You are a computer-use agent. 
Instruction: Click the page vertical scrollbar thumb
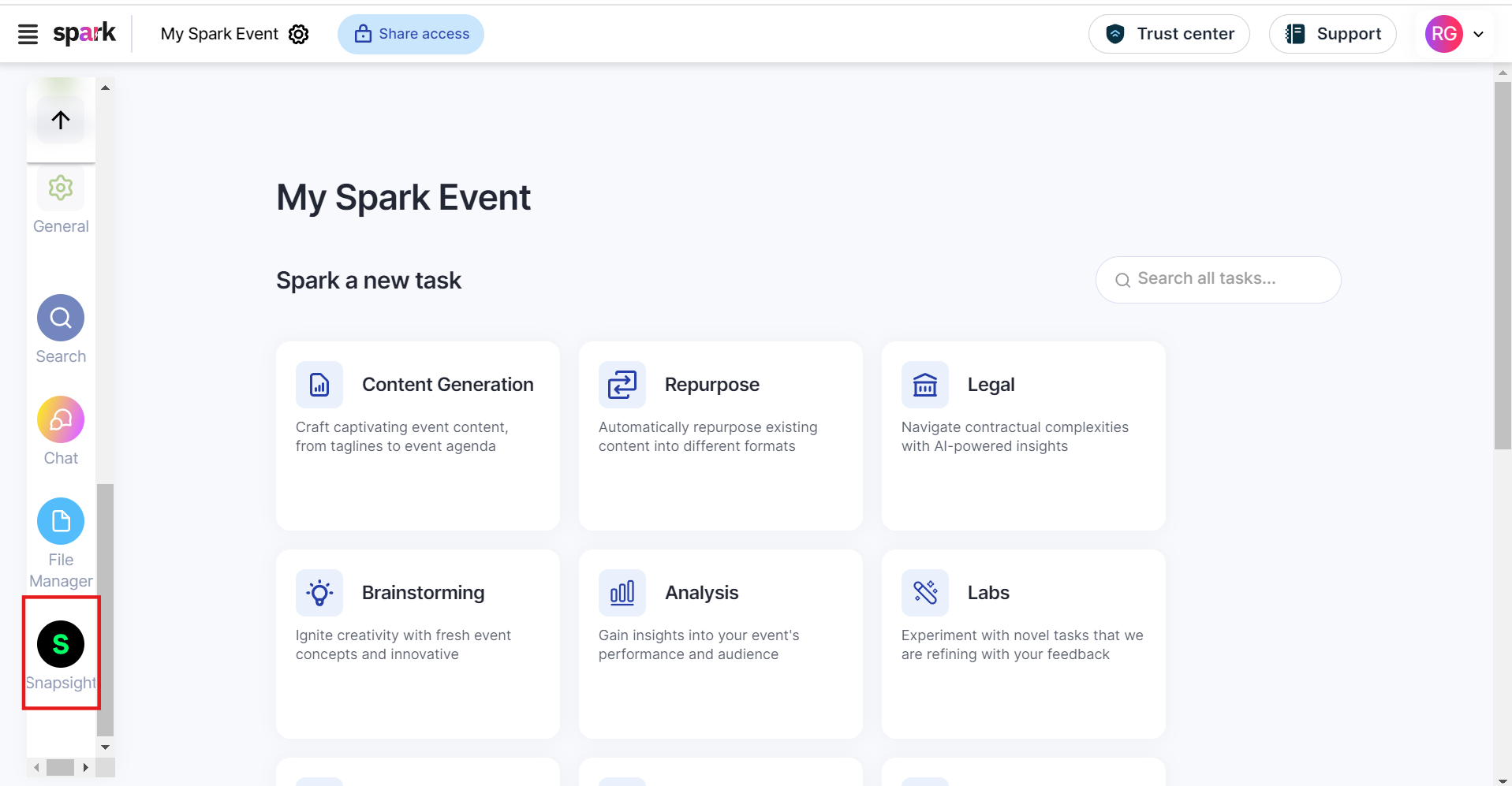1503,266
